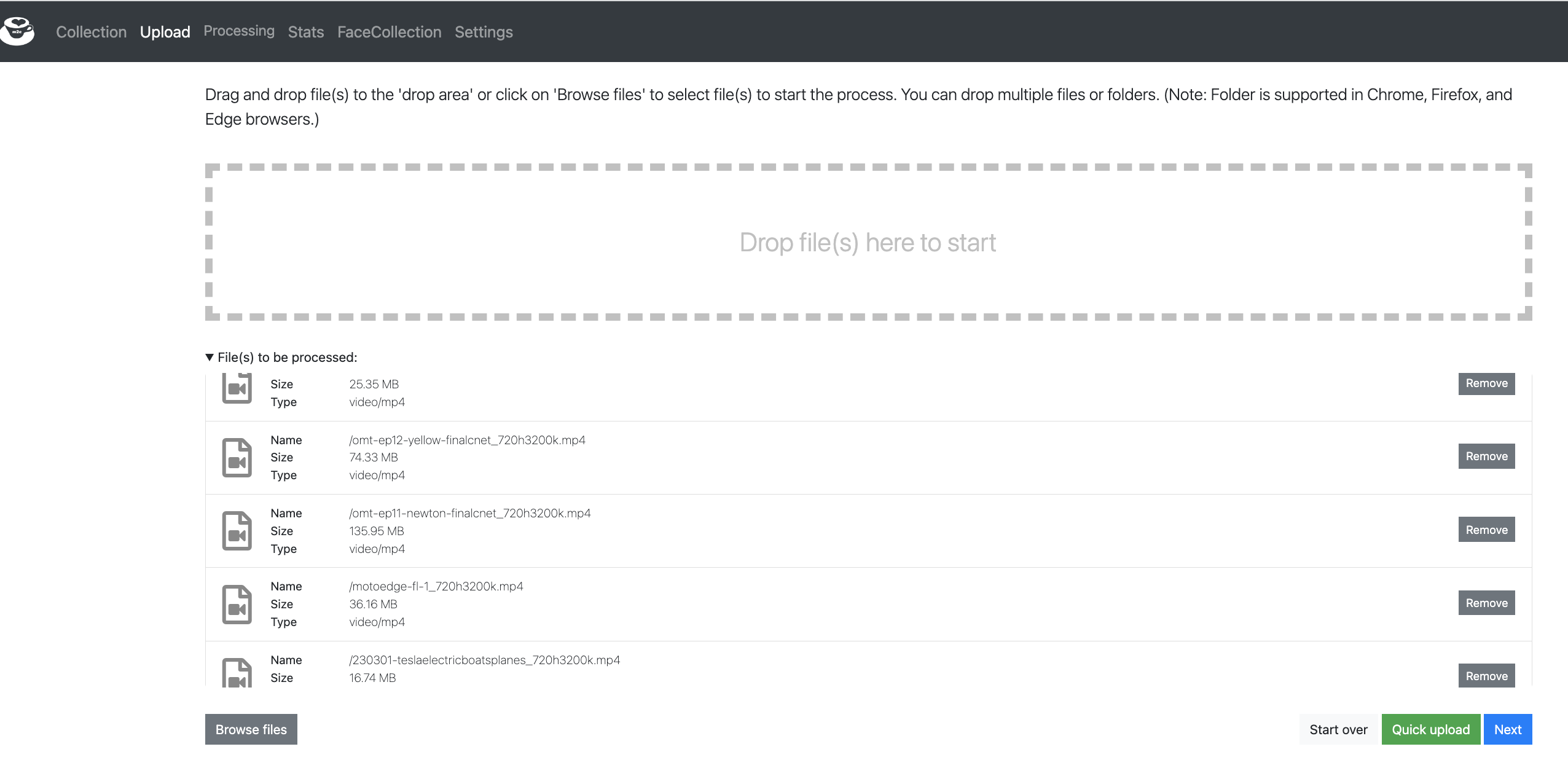The height and width of the screenshot is (768, 1568).
Task: Open Settings from navigation bar
Action: pyautogui.click(x=484, y=32)
